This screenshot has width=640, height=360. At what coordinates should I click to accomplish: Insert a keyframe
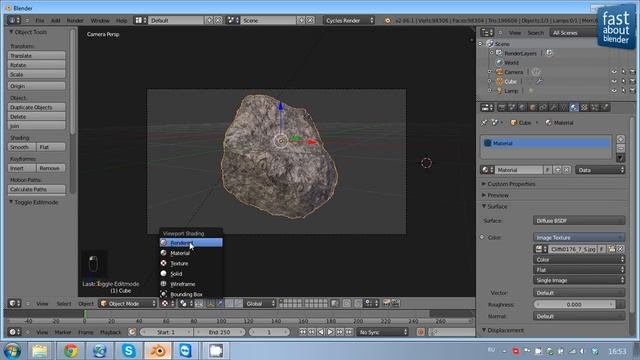click(22, 168)
